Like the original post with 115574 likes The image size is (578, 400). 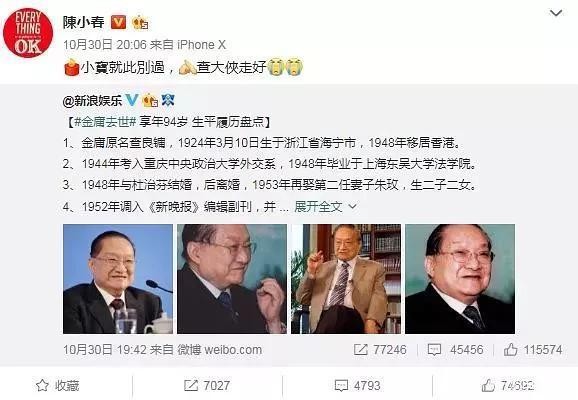[x=533, y=349]
